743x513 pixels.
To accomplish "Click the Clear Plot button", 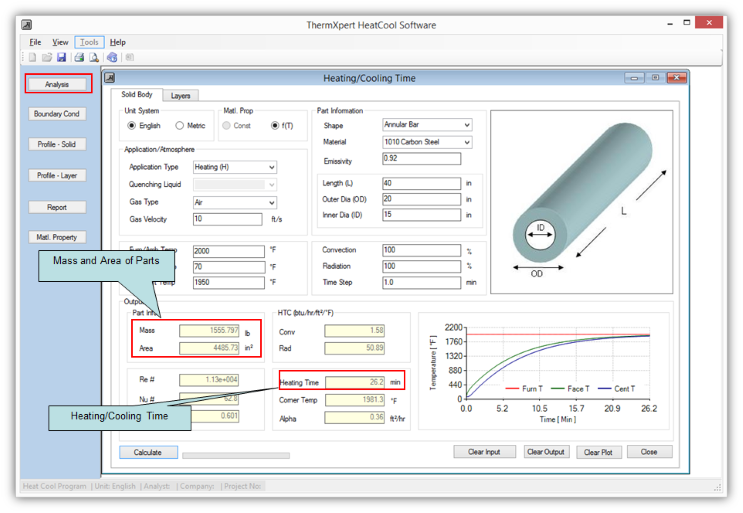I will (x=598, y=452).
